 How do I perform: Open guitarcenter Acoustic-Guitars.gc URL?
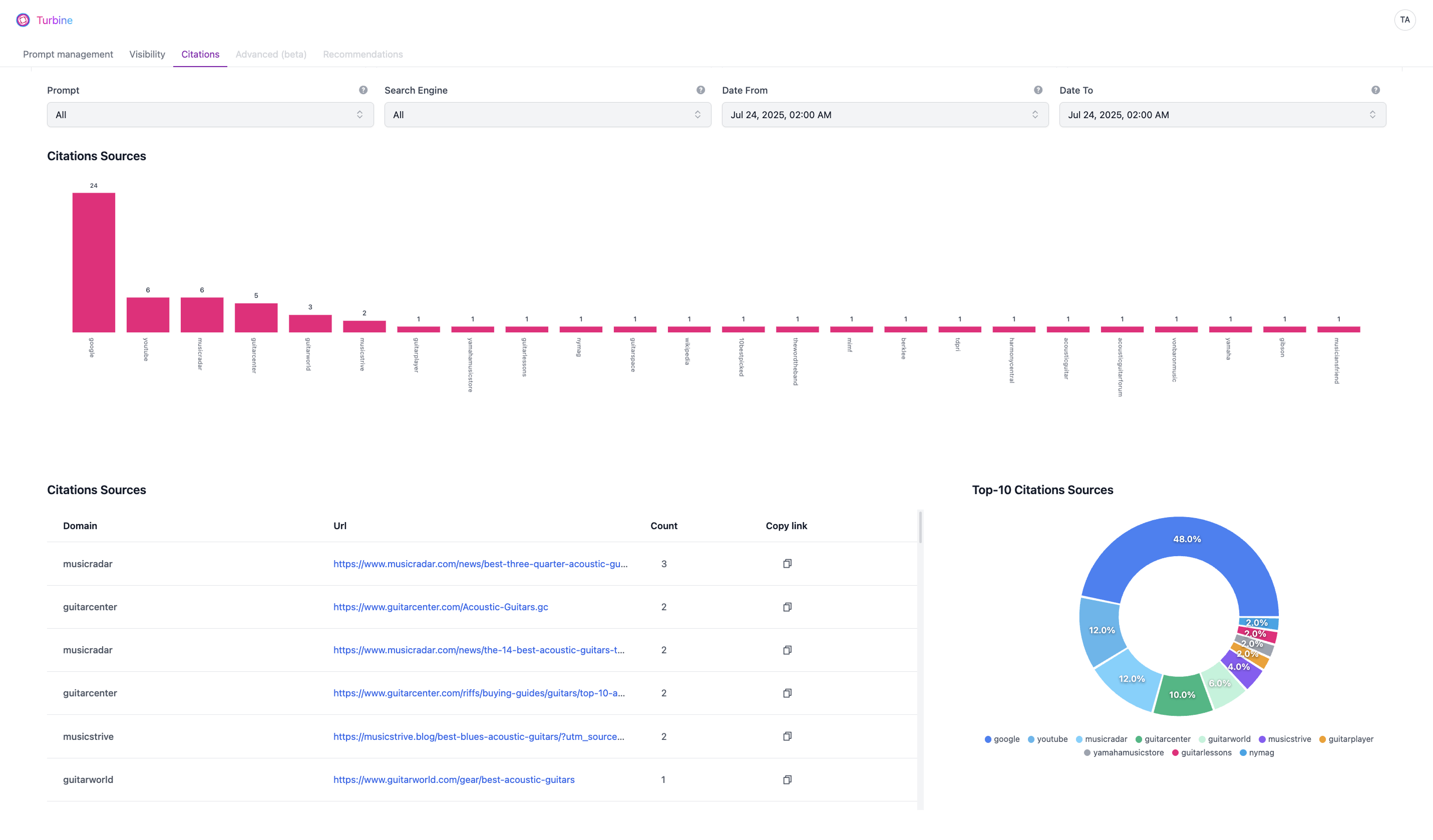[441, 607]
